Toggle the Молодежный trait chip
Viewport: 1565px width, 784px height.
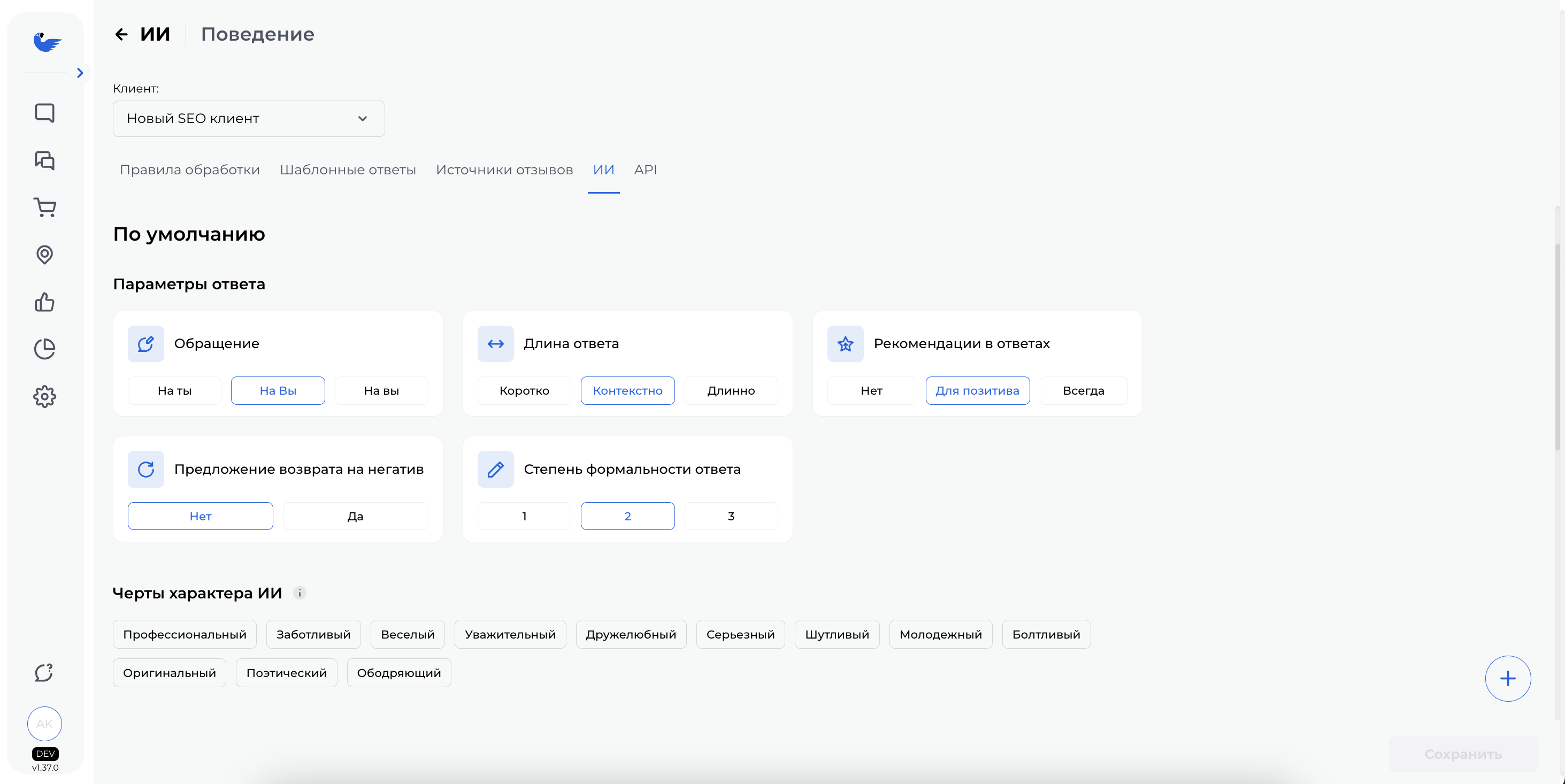940,635
